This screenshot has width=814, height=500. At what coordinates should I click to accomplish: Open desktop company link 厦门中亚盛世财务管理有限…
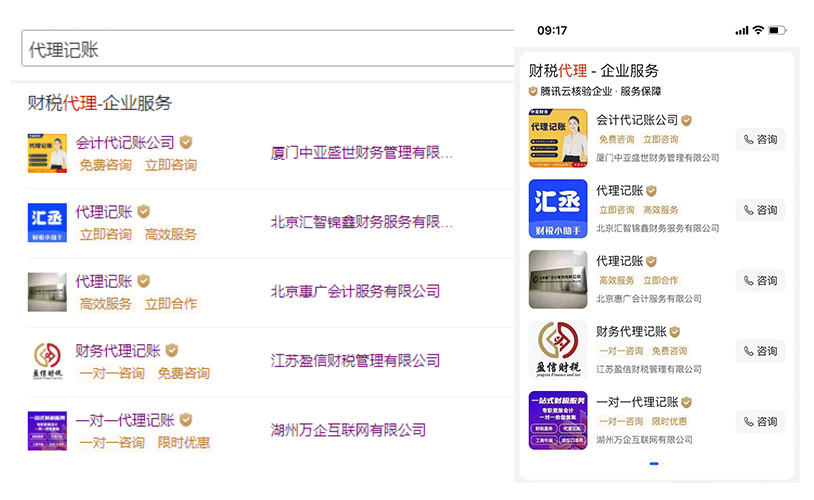point(362,153)
